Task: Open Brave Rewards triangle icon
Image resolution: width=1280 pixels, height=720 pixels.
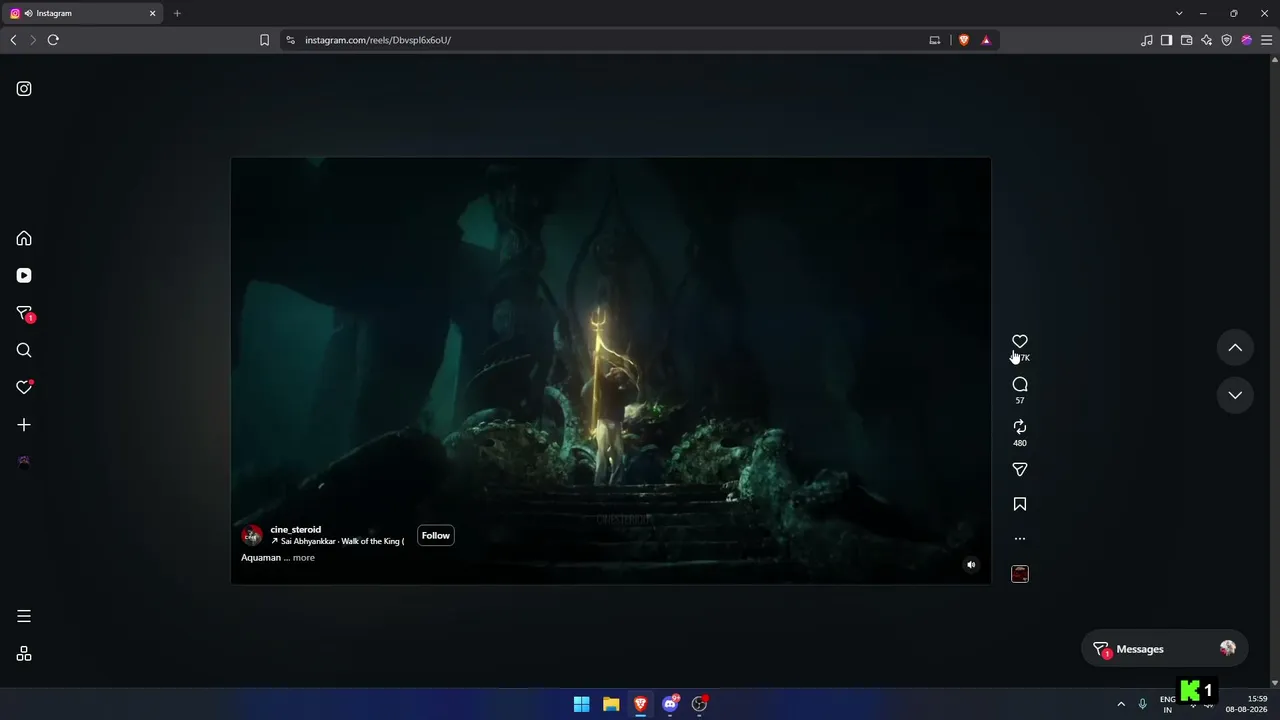Action: (986, 40)
